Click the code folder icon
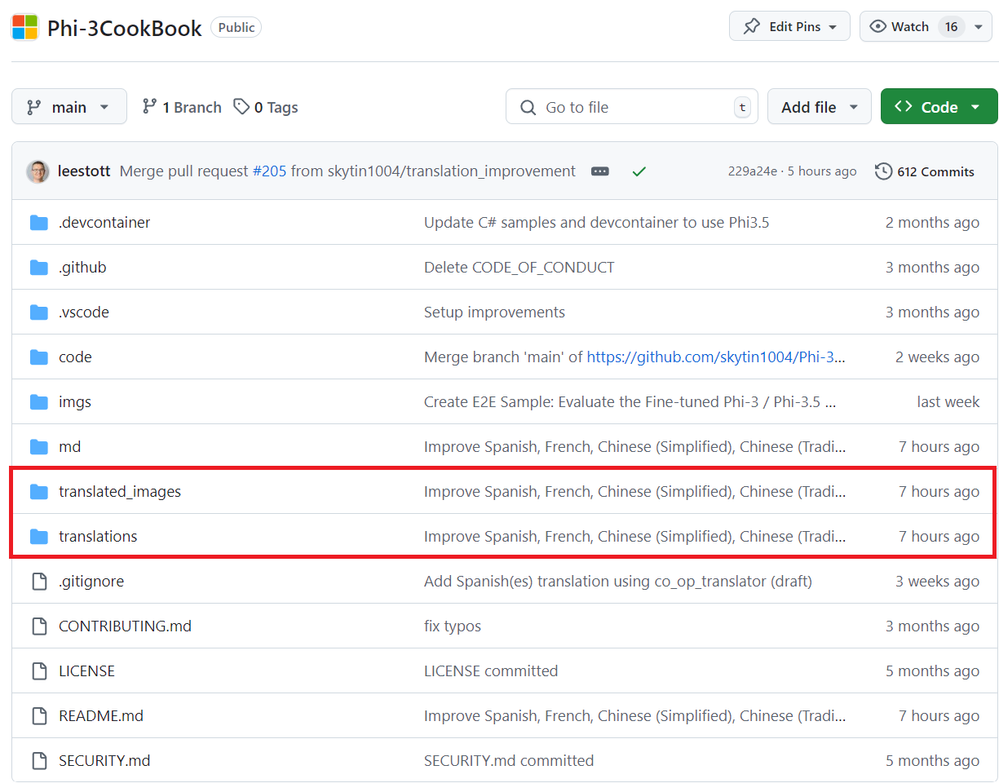 [x=39, y=357]
